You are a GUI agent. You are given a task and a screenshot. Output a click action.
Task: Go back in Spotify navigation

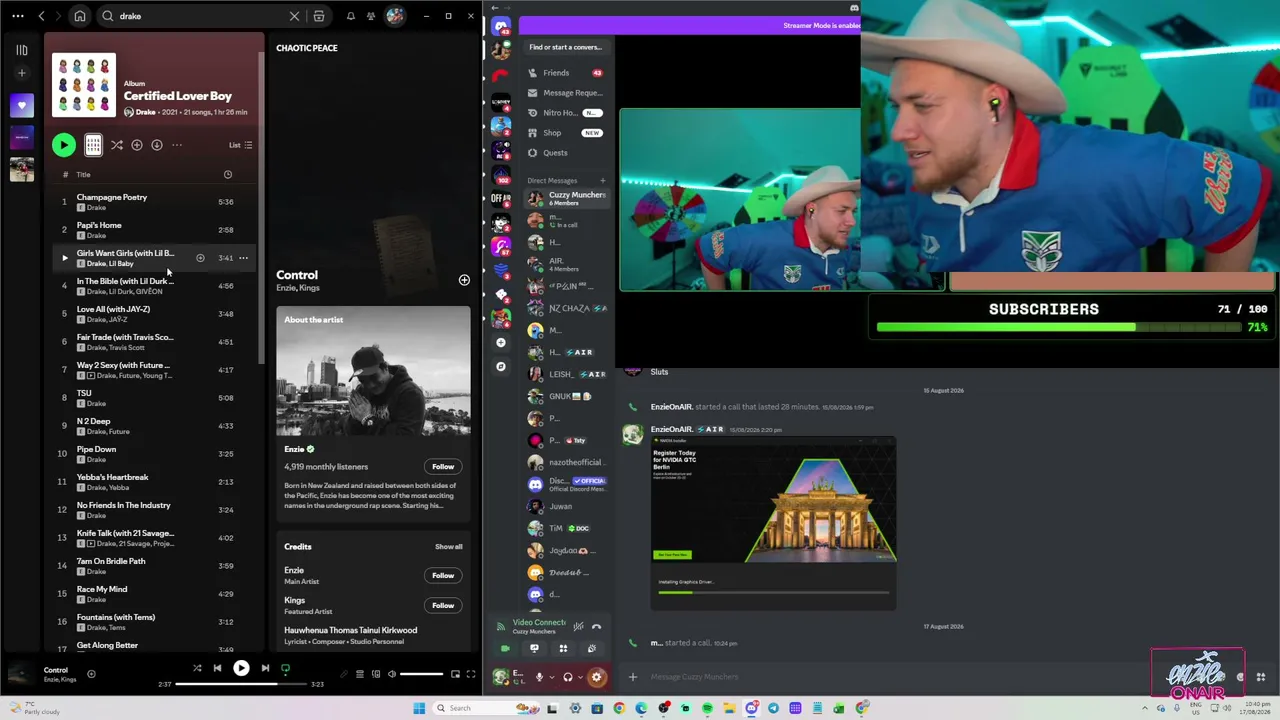pos(41,16)
